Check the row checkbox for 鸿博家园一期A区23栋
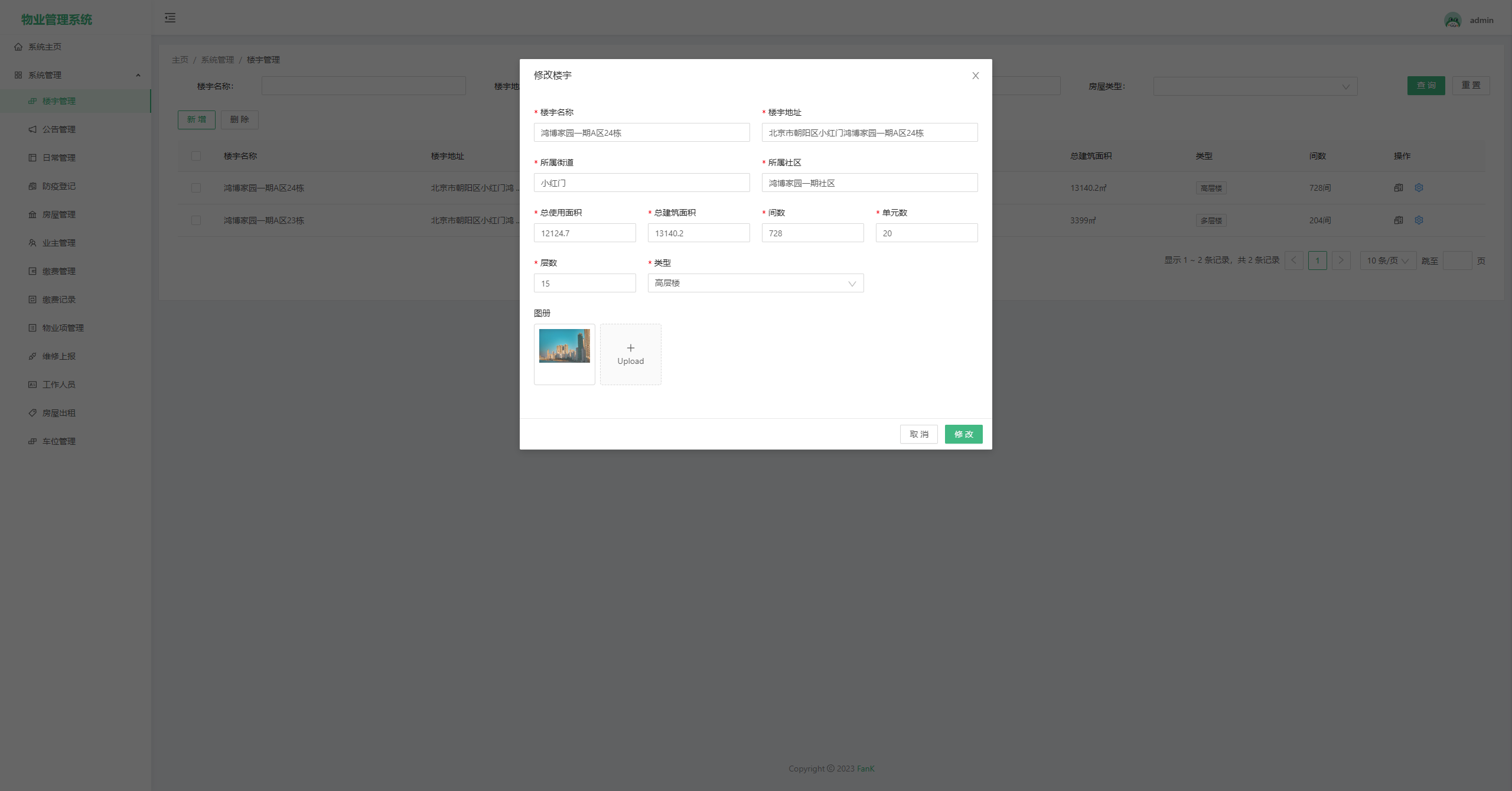 pos(196,220)
